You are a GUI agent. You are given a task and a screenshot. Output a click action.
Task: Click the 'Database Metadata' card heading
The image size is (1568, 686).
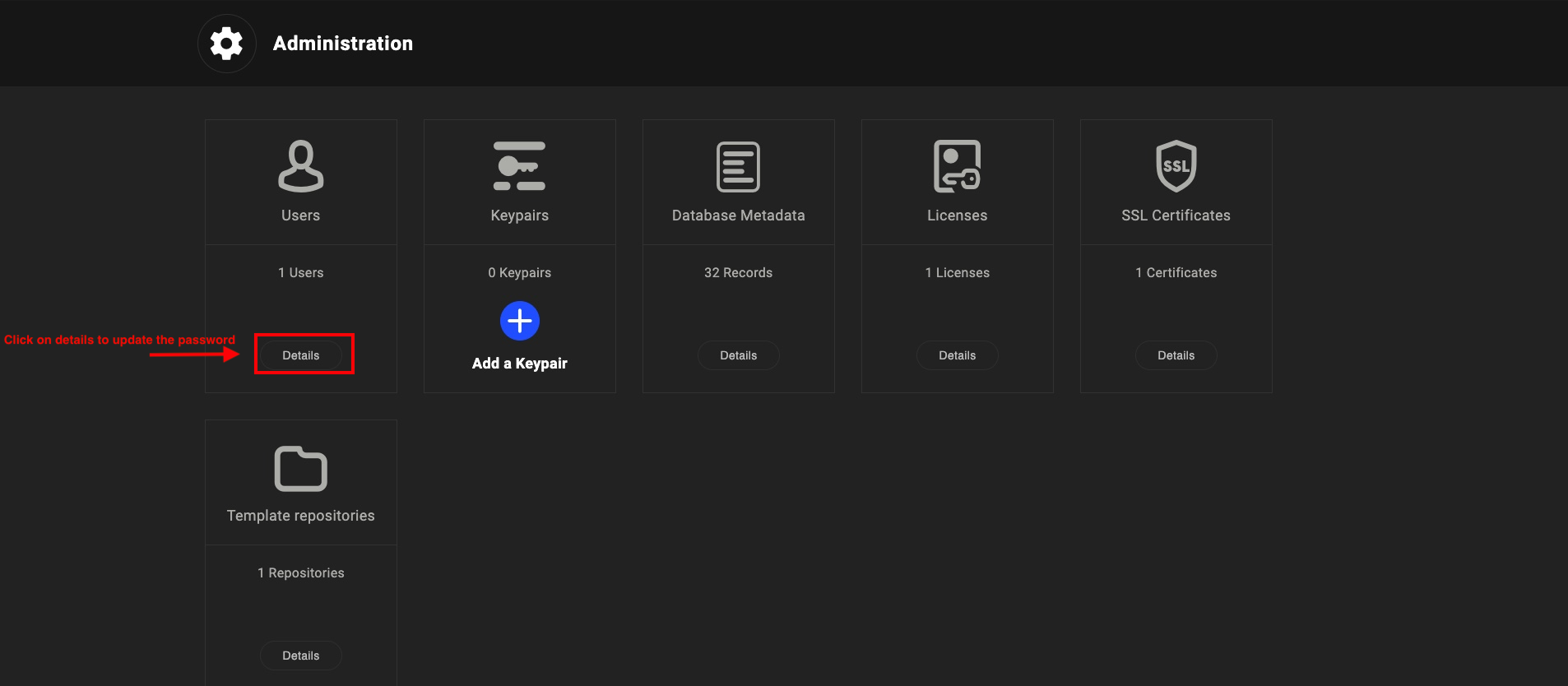(x=739, y=216)
